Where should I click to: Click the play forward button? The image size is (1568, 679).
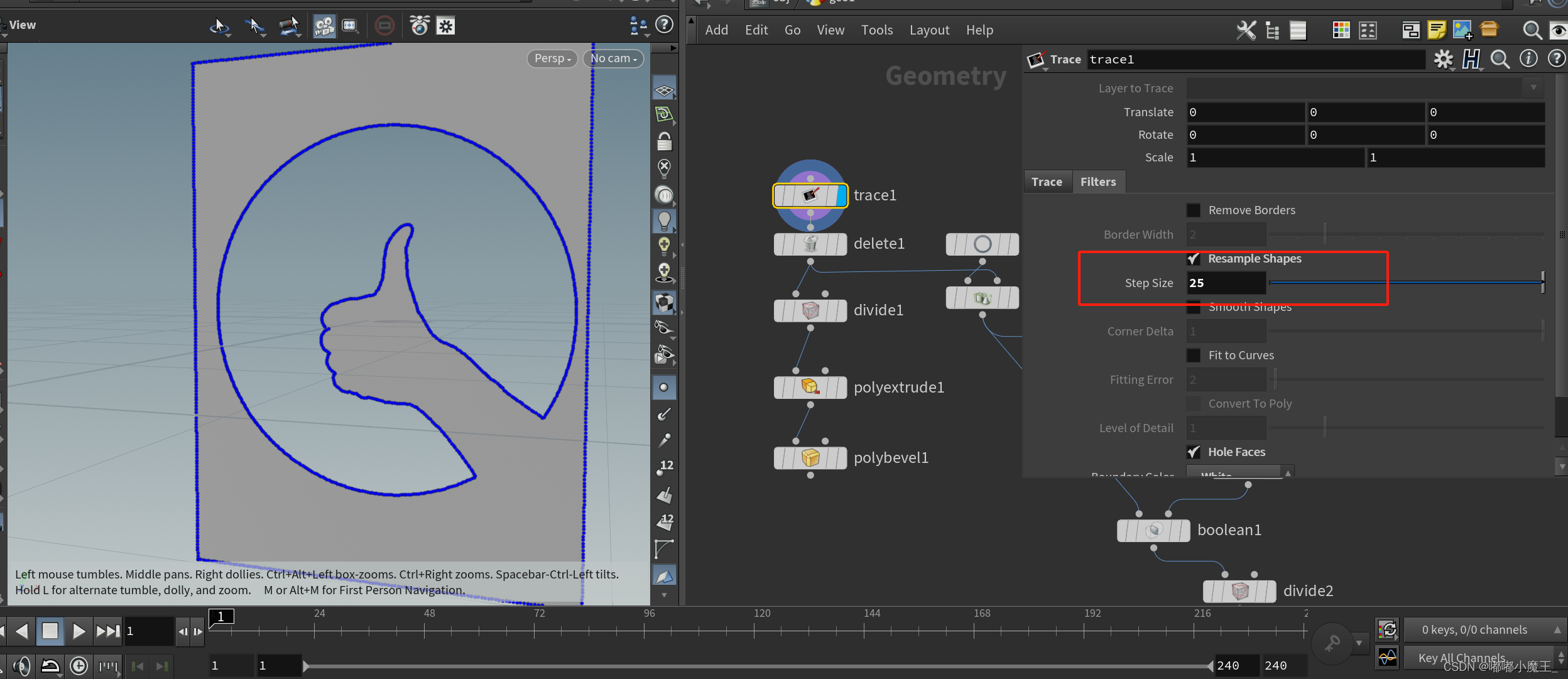pyautogui.click(x=79, y=631)
